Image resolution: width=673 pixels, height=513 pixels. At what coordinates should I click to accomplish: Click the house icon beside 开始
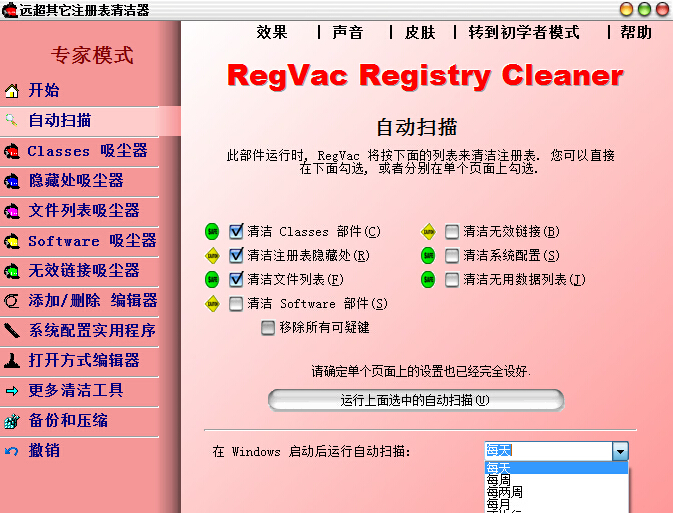pyautogui.click(x=12, y=91)
